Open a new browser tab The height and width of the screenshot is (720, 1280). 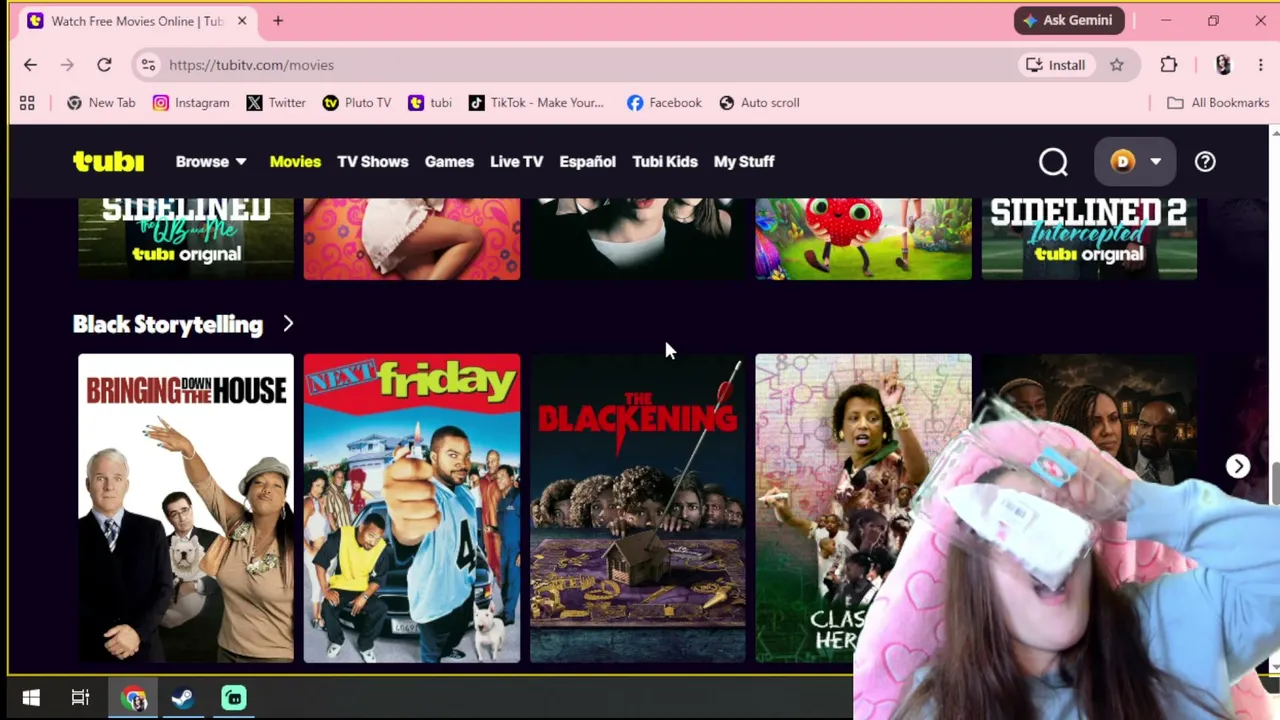pos(278,21)
